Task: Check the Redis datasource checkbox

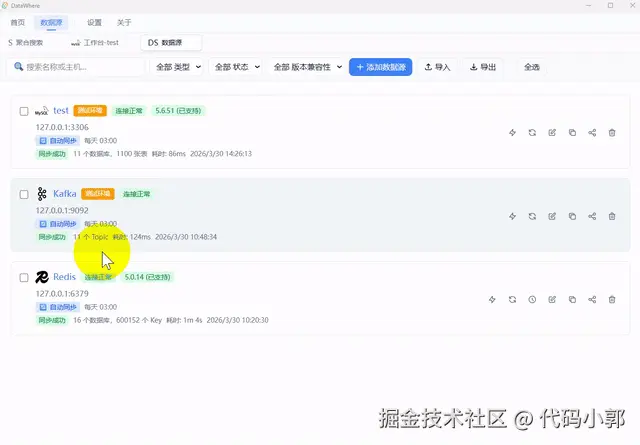Action: 24,278
